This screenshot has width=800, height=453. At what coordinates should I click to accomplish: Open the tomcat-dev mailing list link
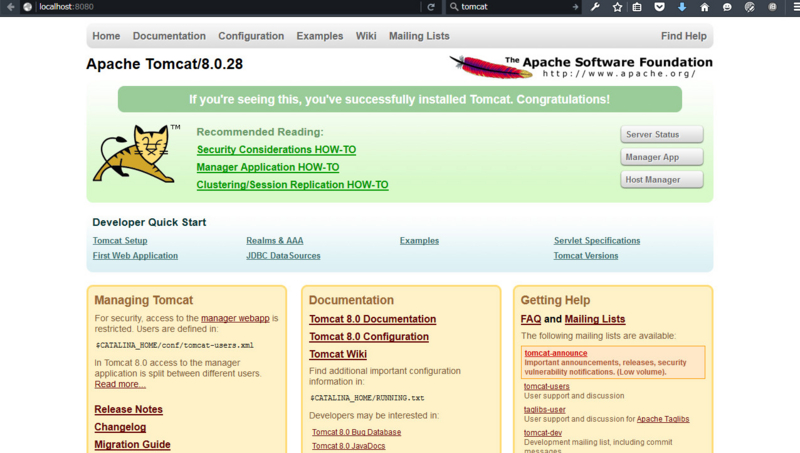tap(543, 433)
